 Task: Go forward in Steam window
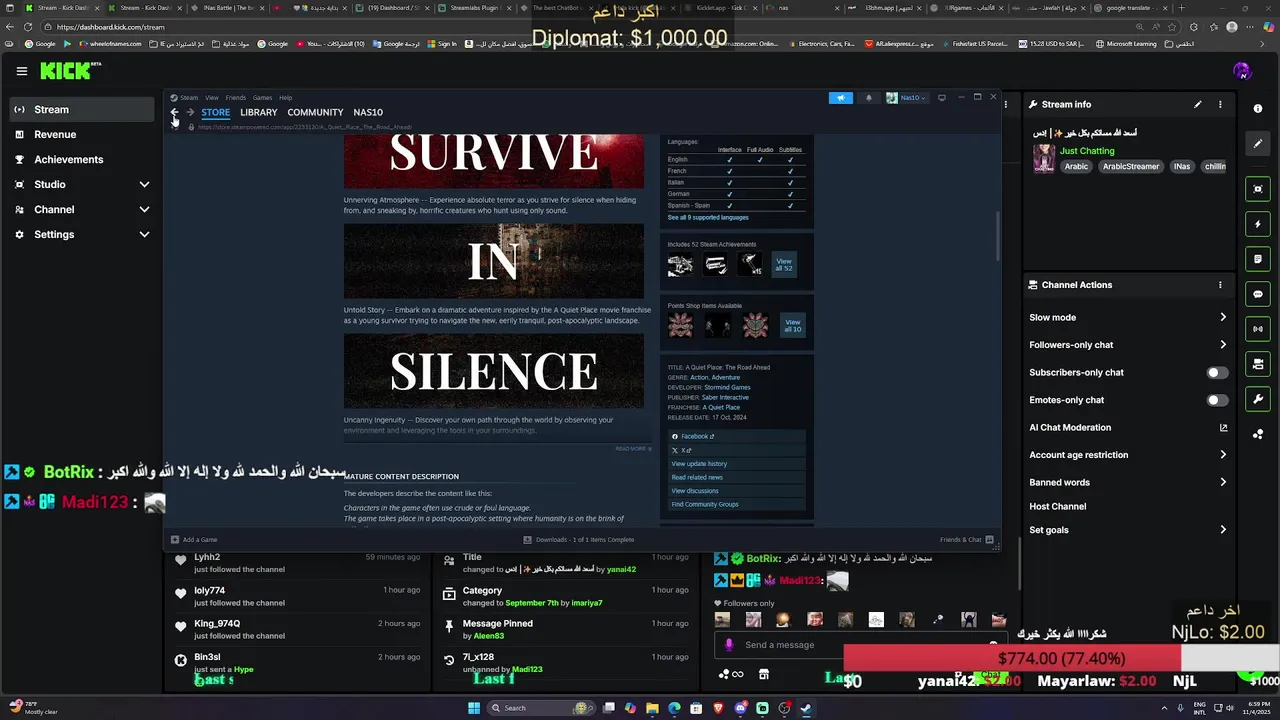pyautogui.click(x=190, y=112)
